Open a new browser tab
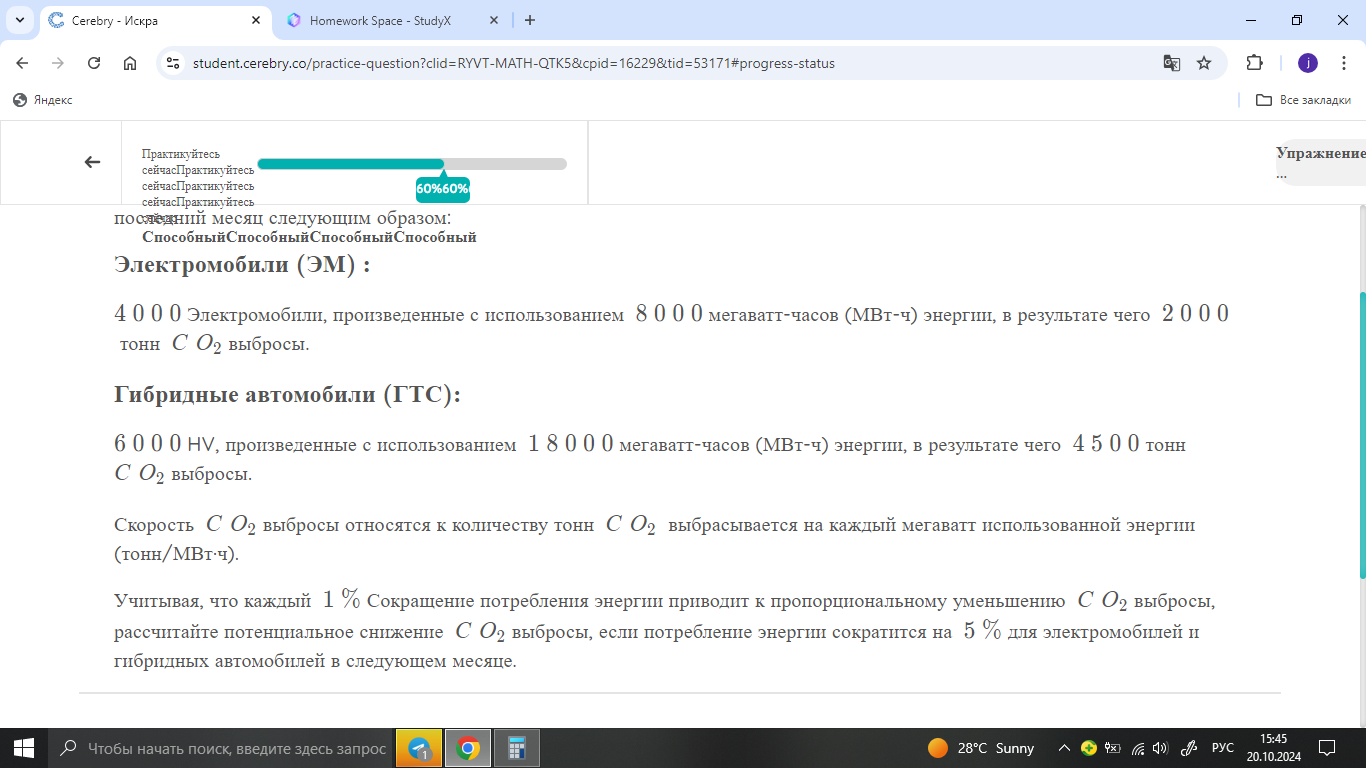Viewport: 1366px width, 768px height. click(530, 20)
